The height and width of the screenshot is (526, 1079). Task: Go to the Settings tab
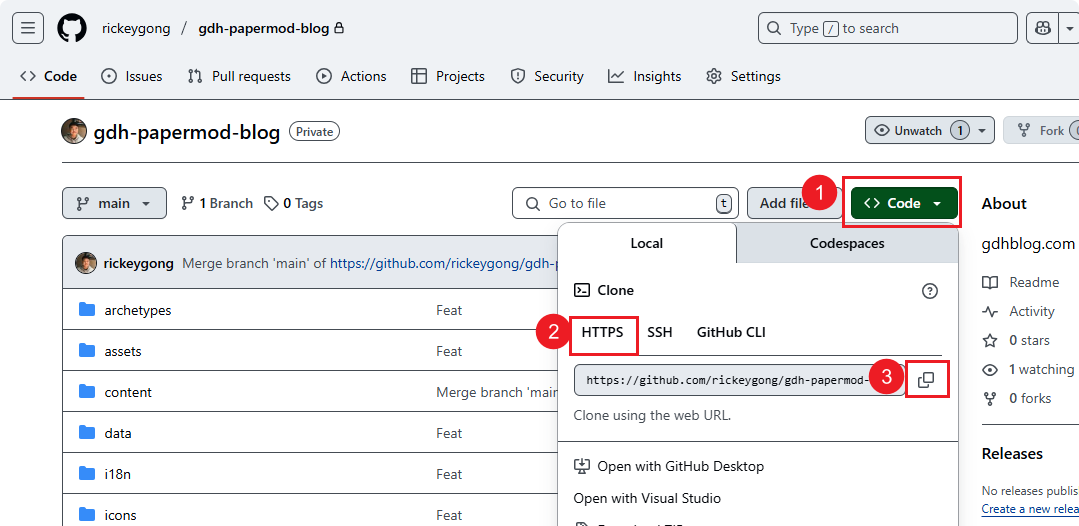pyautogui.click(x=743, y=76)
